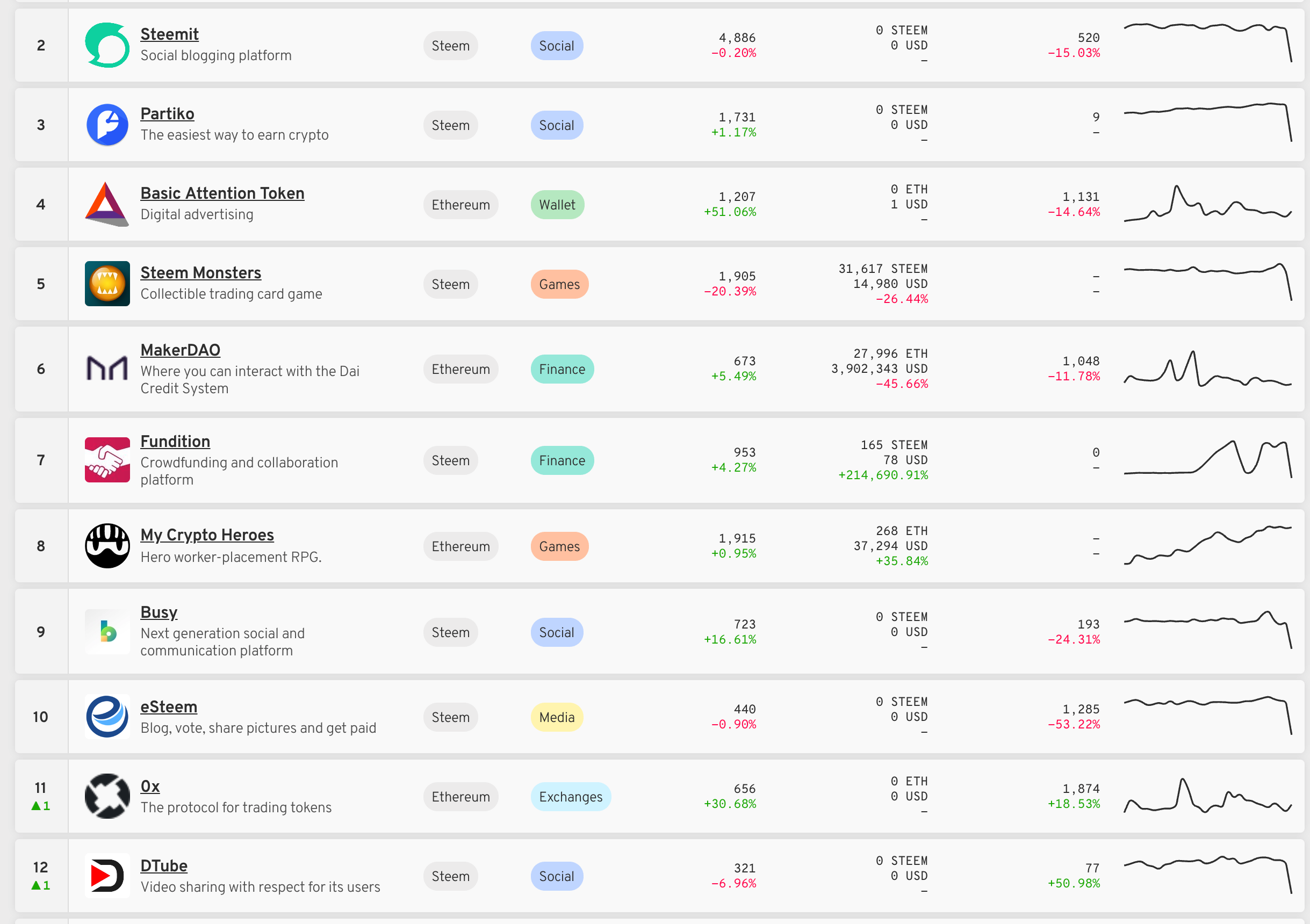Click the 0x protocol logo

click(107, 796)
